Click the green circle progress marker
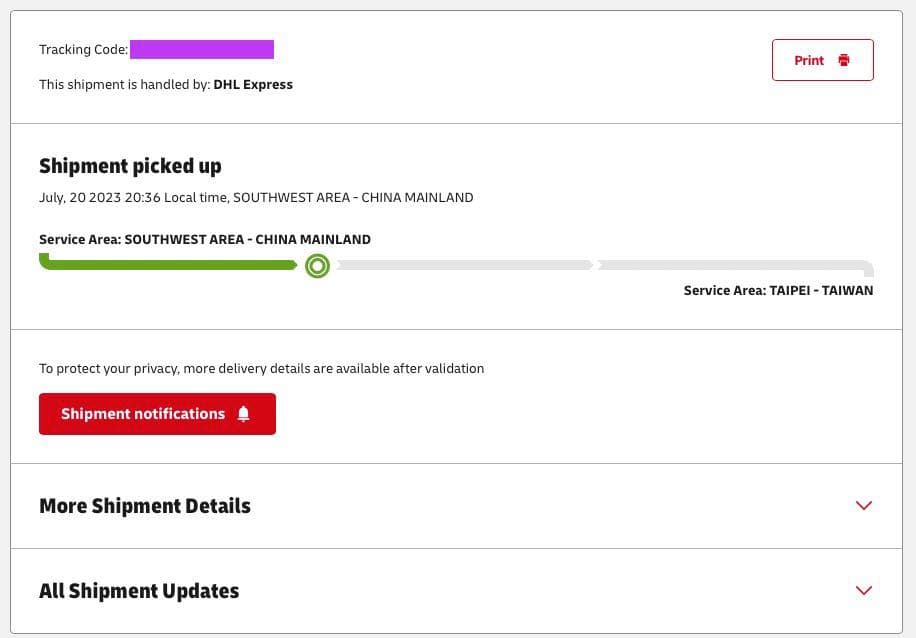Screen dimensions: 916x638 pyautogui.click(x=317, y=266)
